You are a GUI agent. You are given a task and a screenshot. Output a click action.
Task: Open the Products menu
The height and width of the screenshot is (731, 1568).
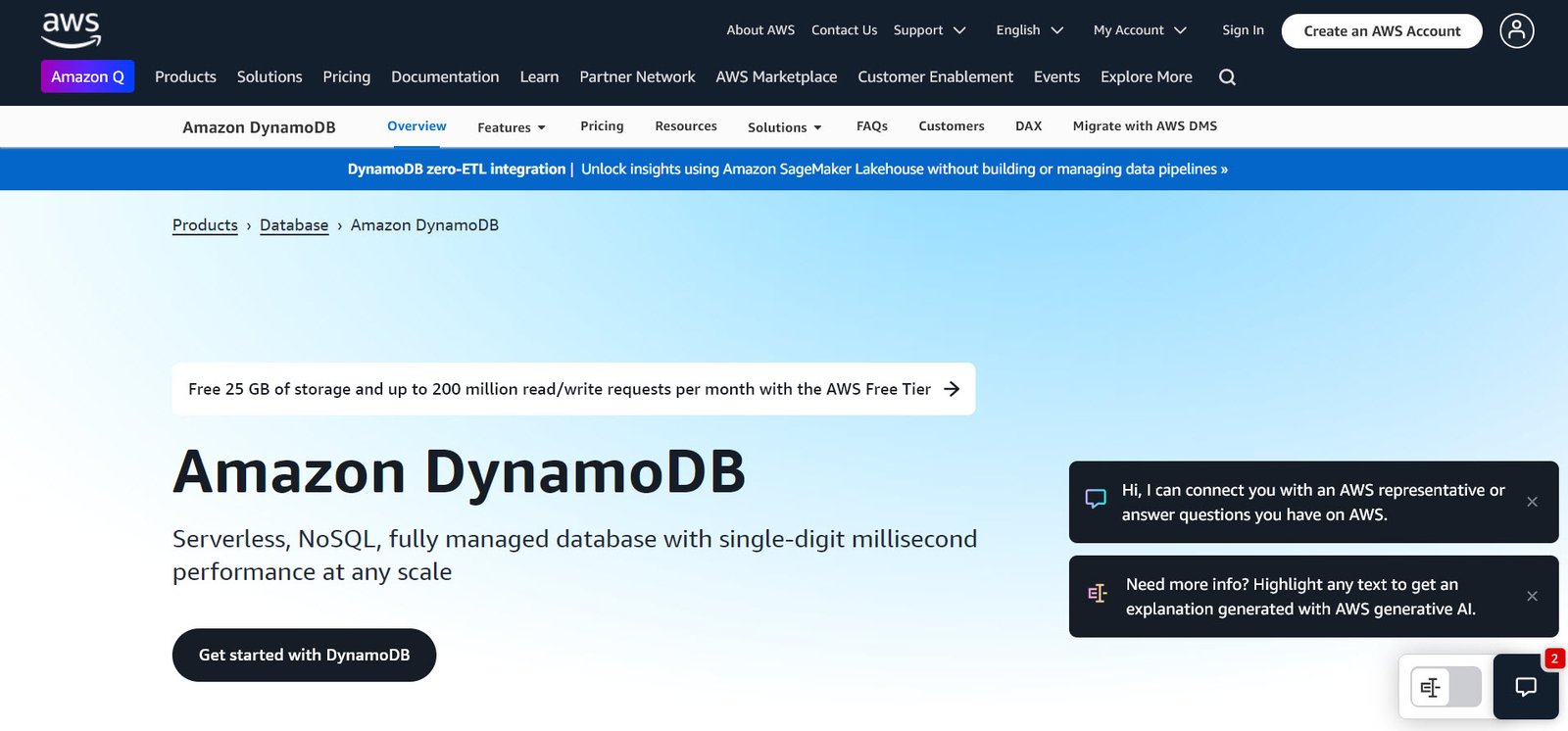[185, 76]
